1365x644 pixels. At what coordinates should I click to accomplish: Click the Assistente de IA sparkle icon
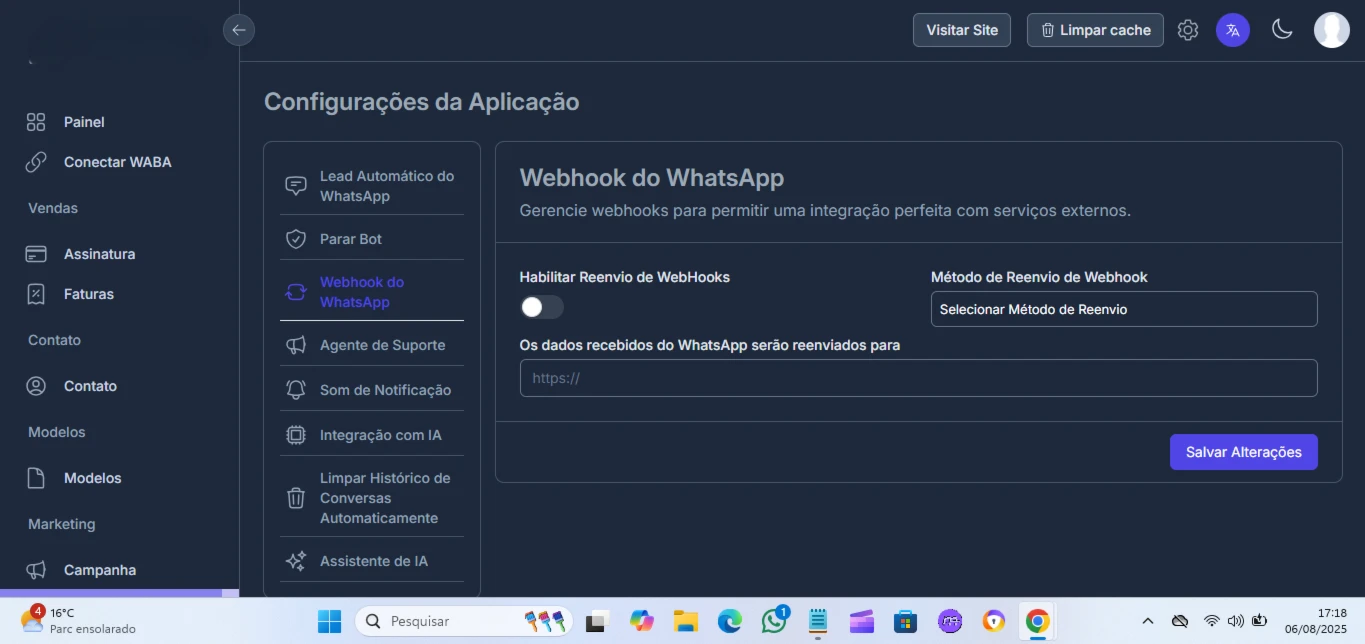click(x=296, y=561)
